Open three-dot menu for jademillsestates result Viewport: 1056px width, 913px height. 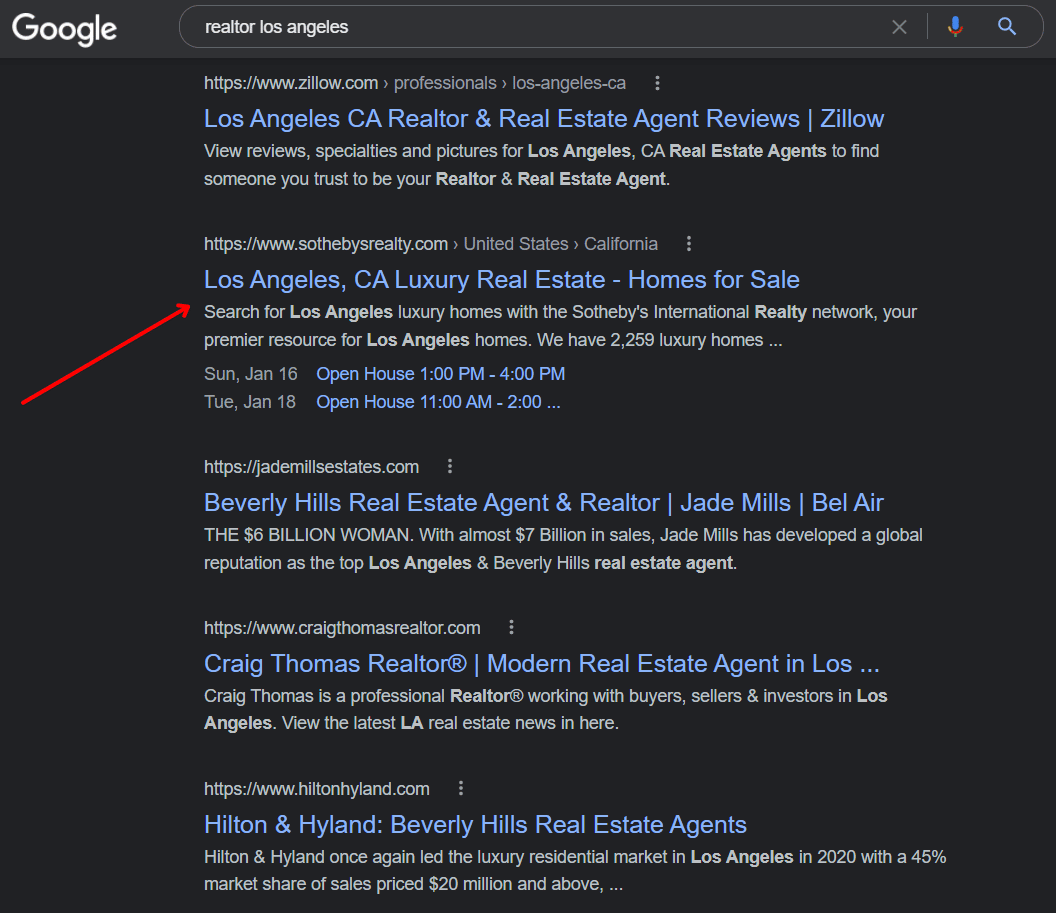point(450,466)
